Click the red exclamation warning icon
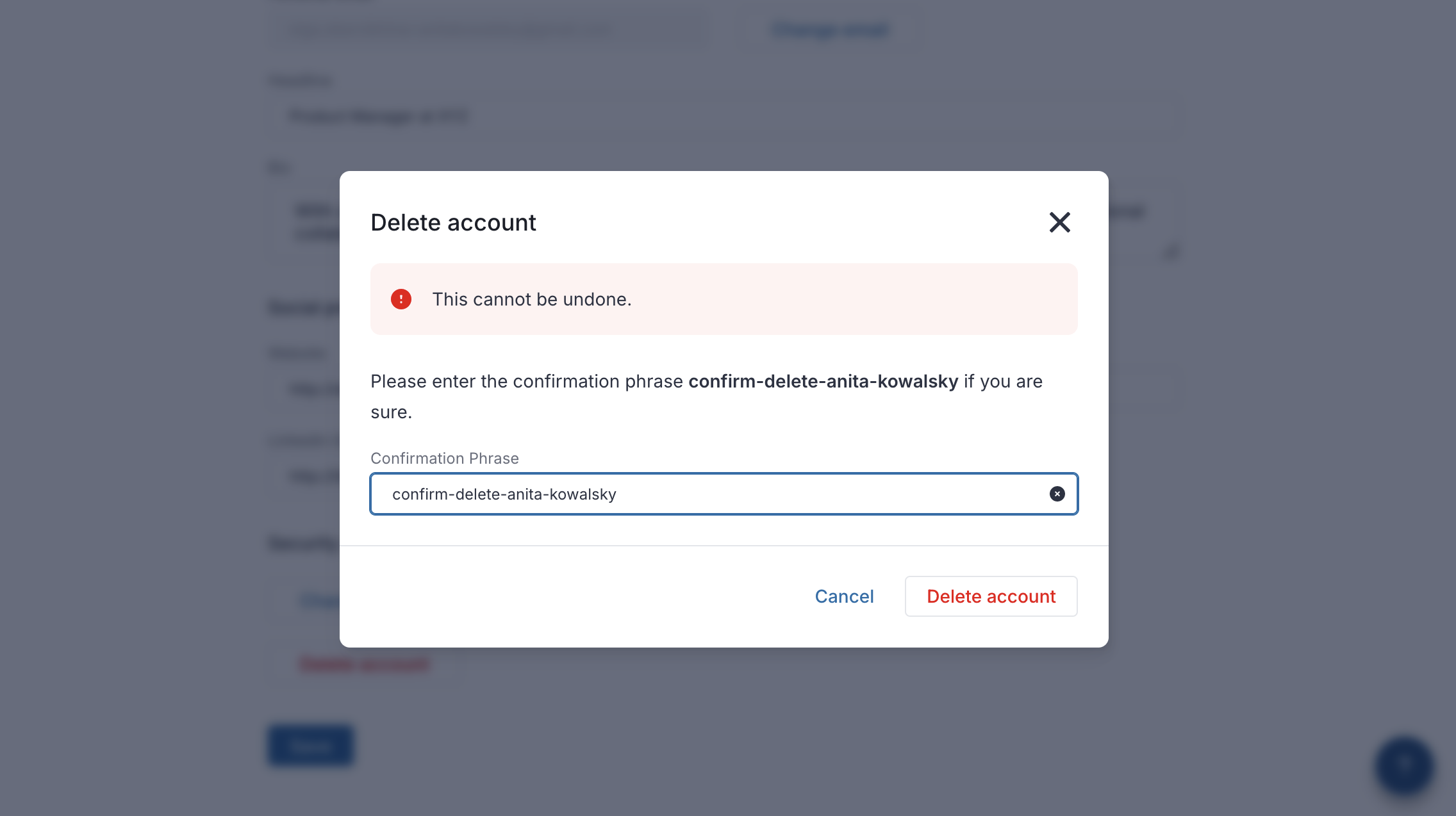The image size is (1456, 816). 401,299
